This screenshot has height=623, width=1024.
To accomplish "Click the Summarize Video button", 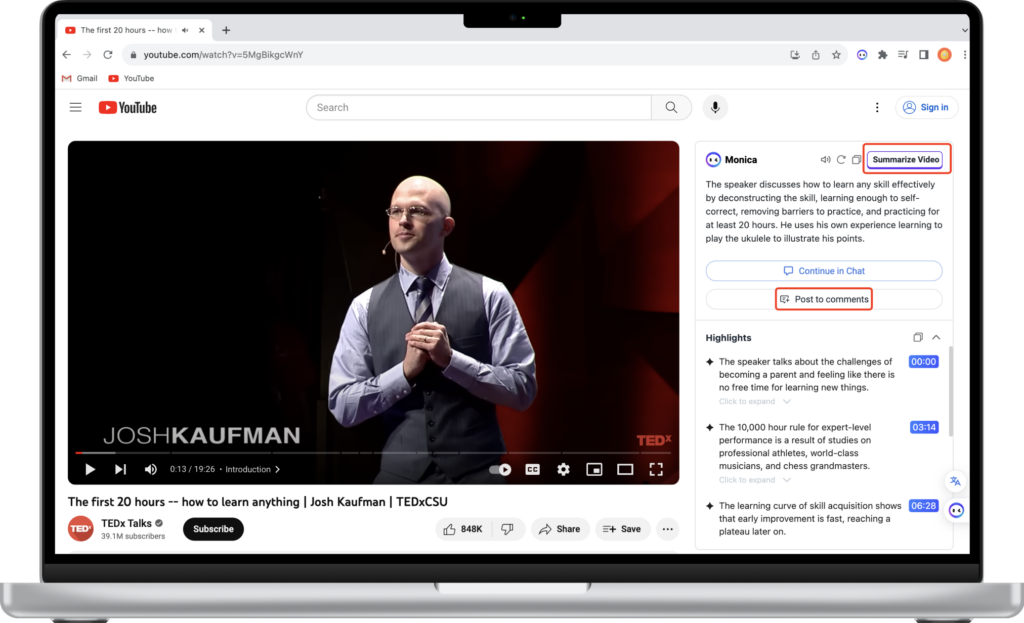I will click(906, 159).
